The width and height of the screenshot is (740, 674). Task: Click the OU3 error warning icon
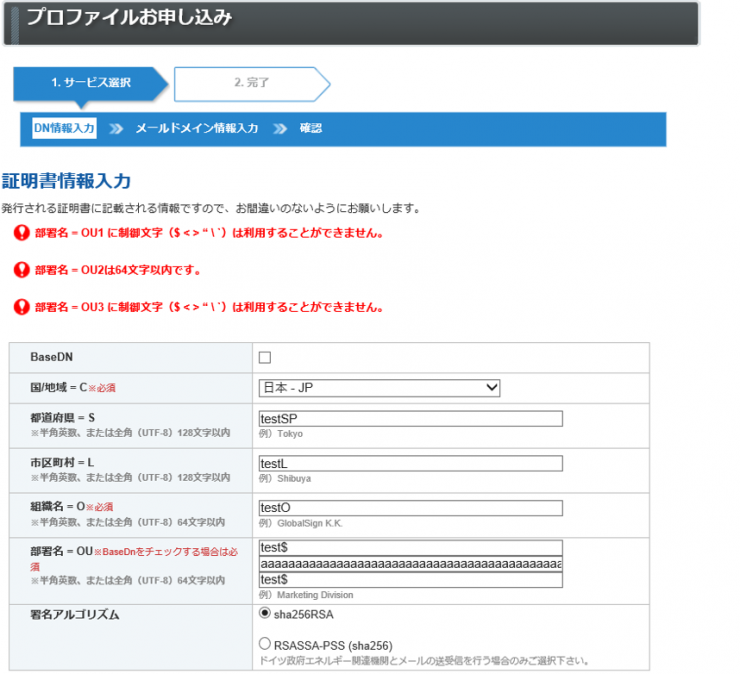(x=22, y=307)
